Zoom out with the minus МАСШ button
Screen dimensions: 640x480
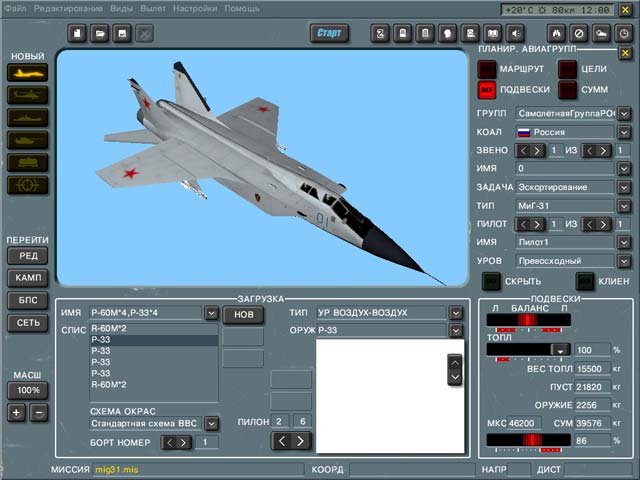click(39, 412)
